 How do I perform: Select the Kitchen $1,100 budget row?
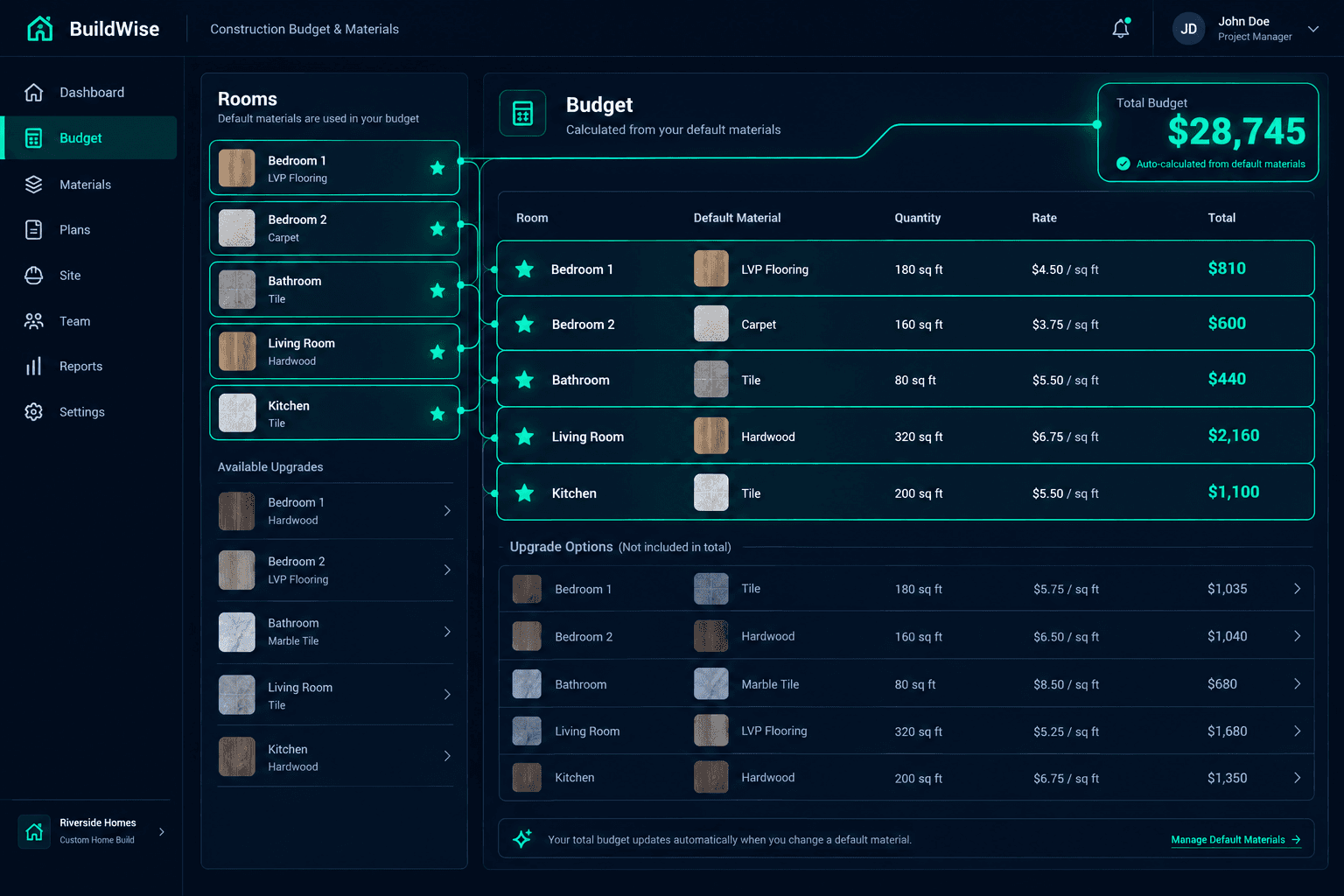pyautogui.click(x=906, y=493)
